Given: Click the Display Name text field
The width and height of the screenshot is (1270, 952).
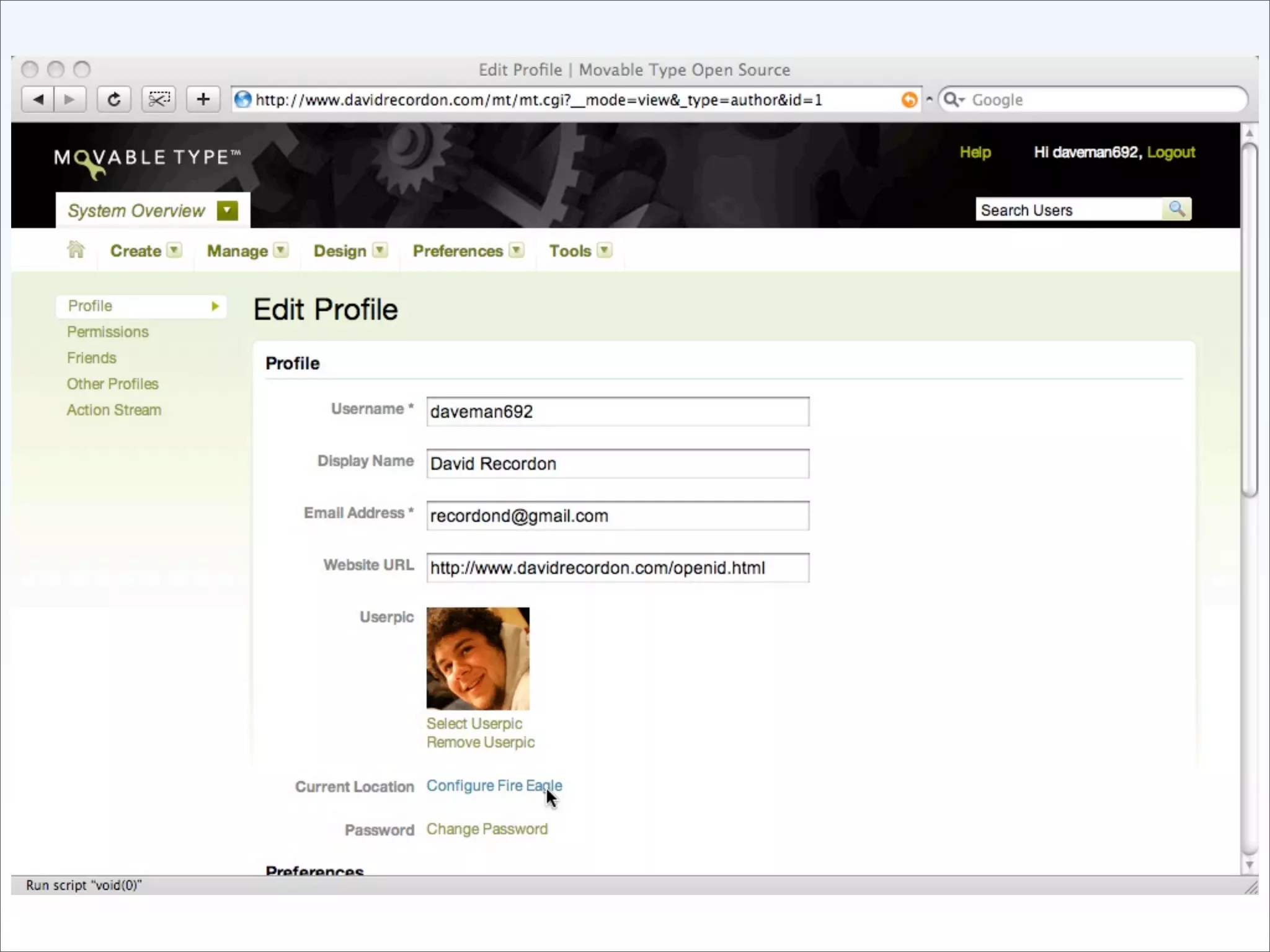Looking at the screenshot, I should (618, 464).
